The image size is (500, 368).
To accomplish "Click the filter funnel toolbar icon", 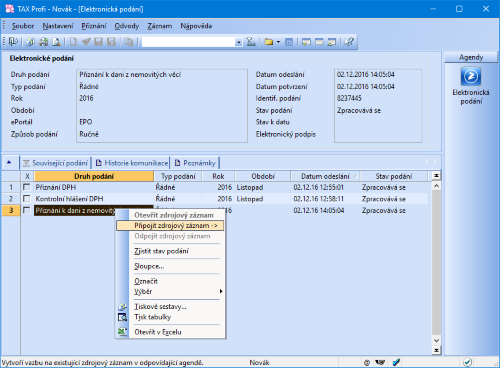I will [251, 42].
